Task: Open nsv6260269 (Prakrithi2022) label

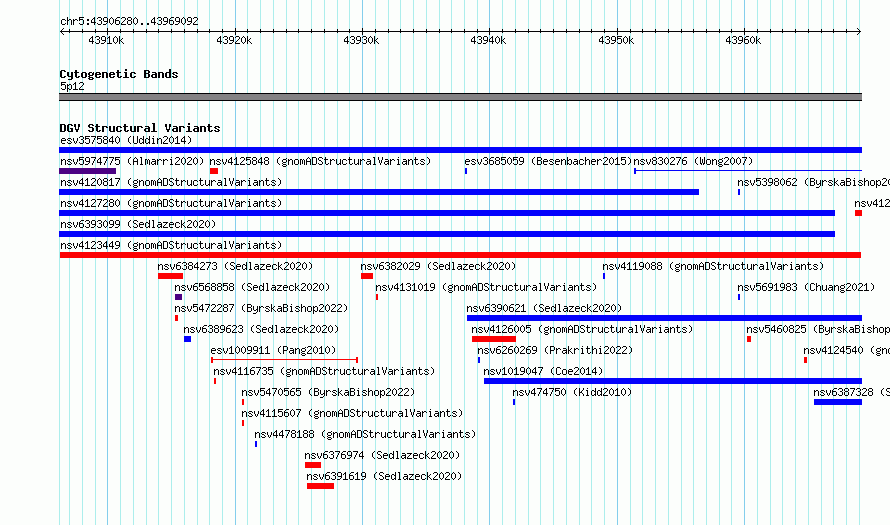Action: pyautogui.click(x=555, y=350)
